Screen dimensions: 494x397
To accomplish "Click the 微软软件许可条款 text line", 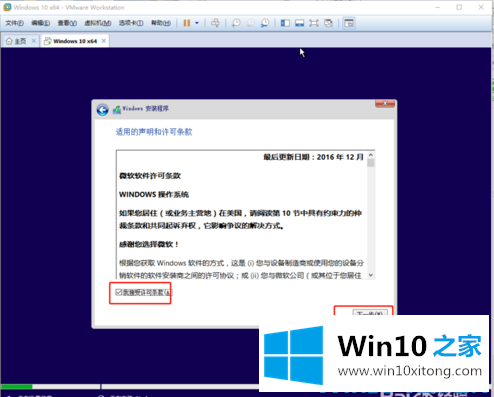I will [x=150, y=176].
